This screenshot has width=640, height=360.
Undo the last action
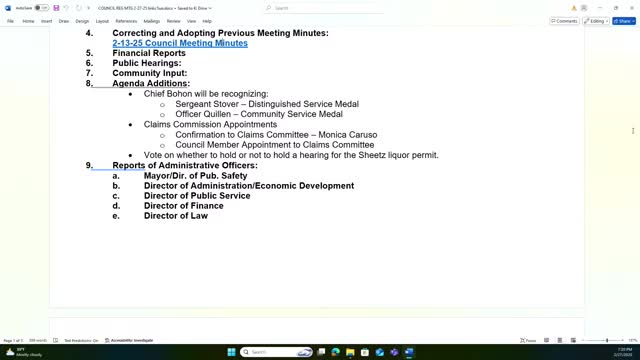(67, 8)
